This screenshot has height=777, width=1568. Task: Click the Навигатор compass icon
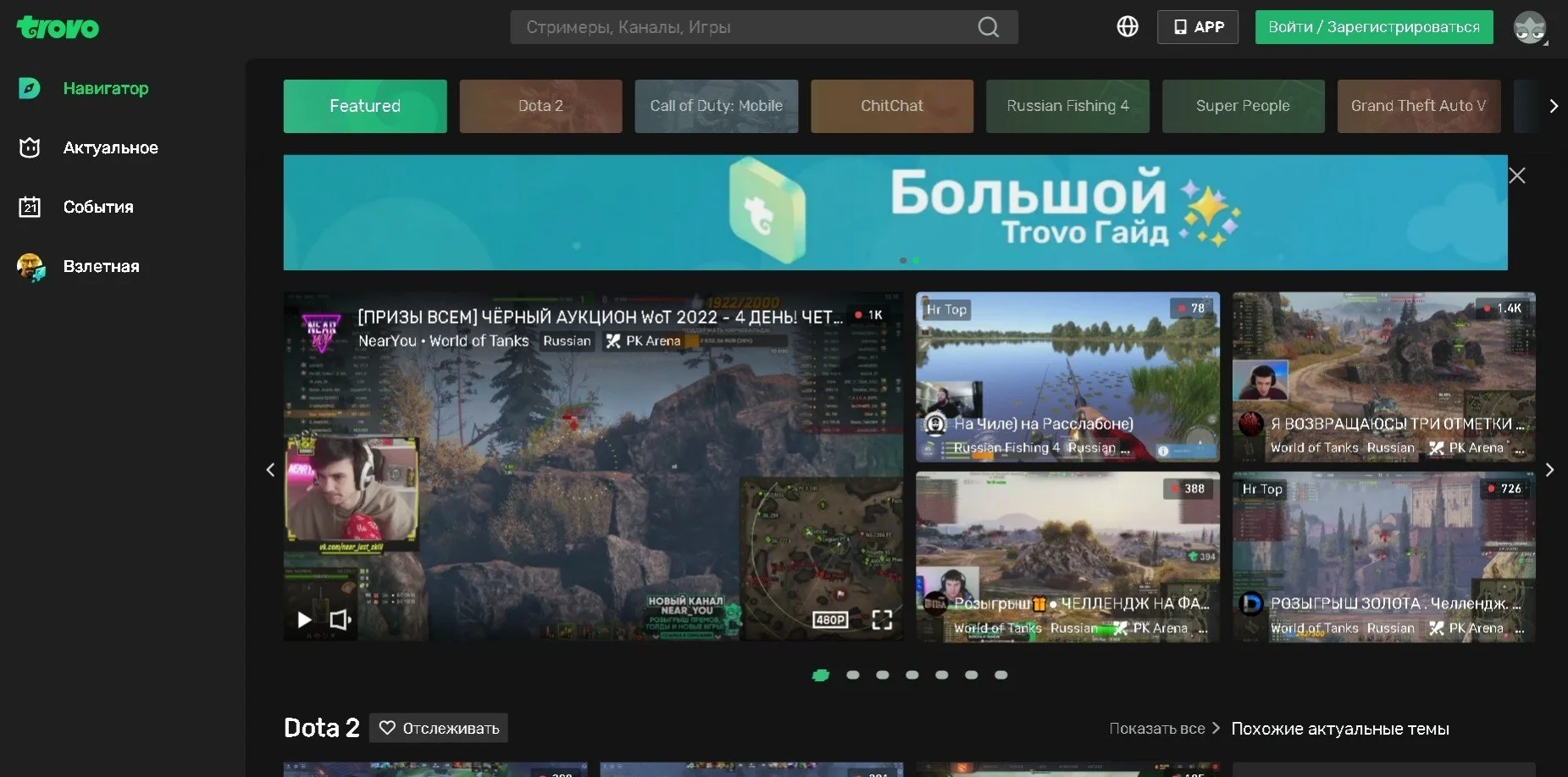point(30,88)
